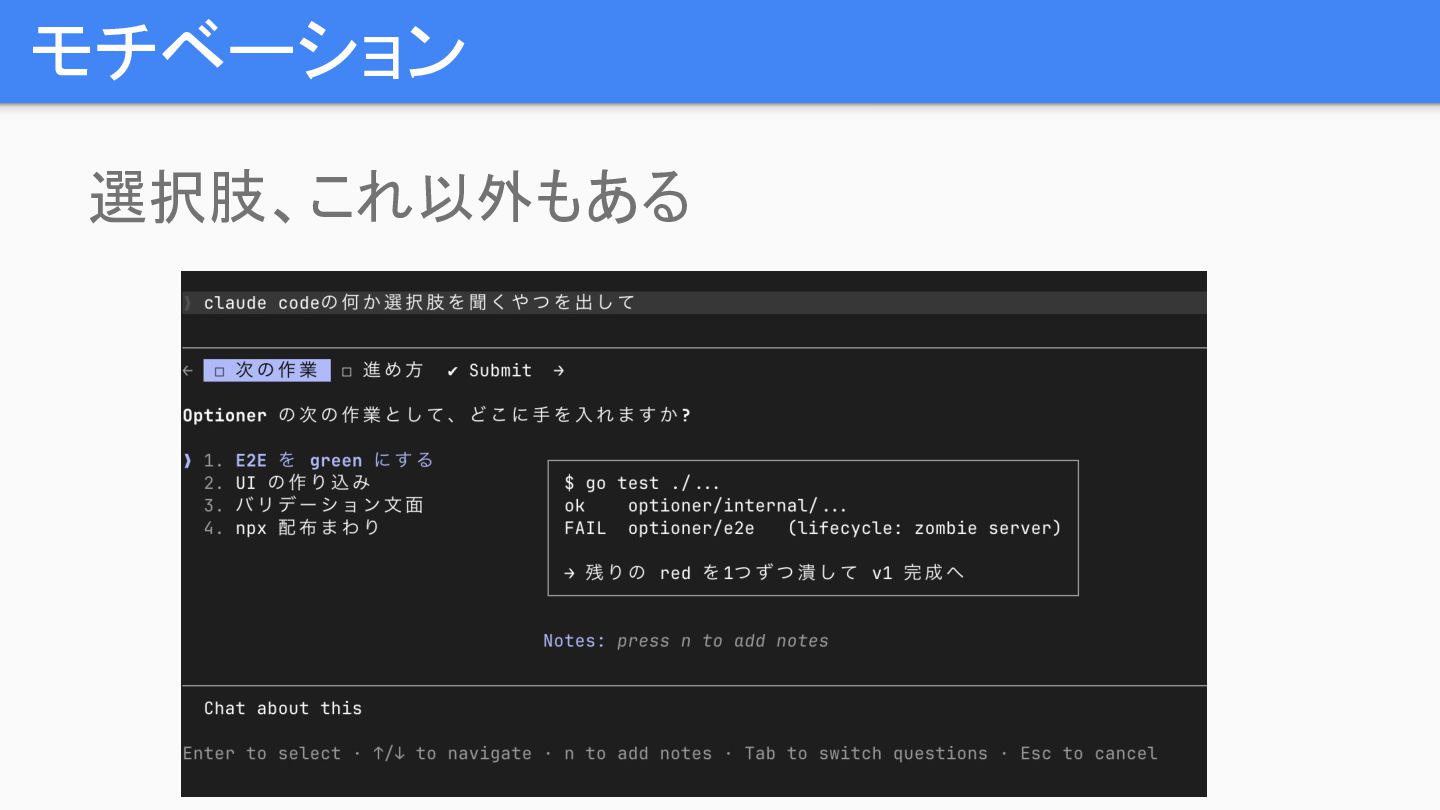Switch to the 進め方 question tab
The width and height of the screenshot is (1440, 810).
383,370
